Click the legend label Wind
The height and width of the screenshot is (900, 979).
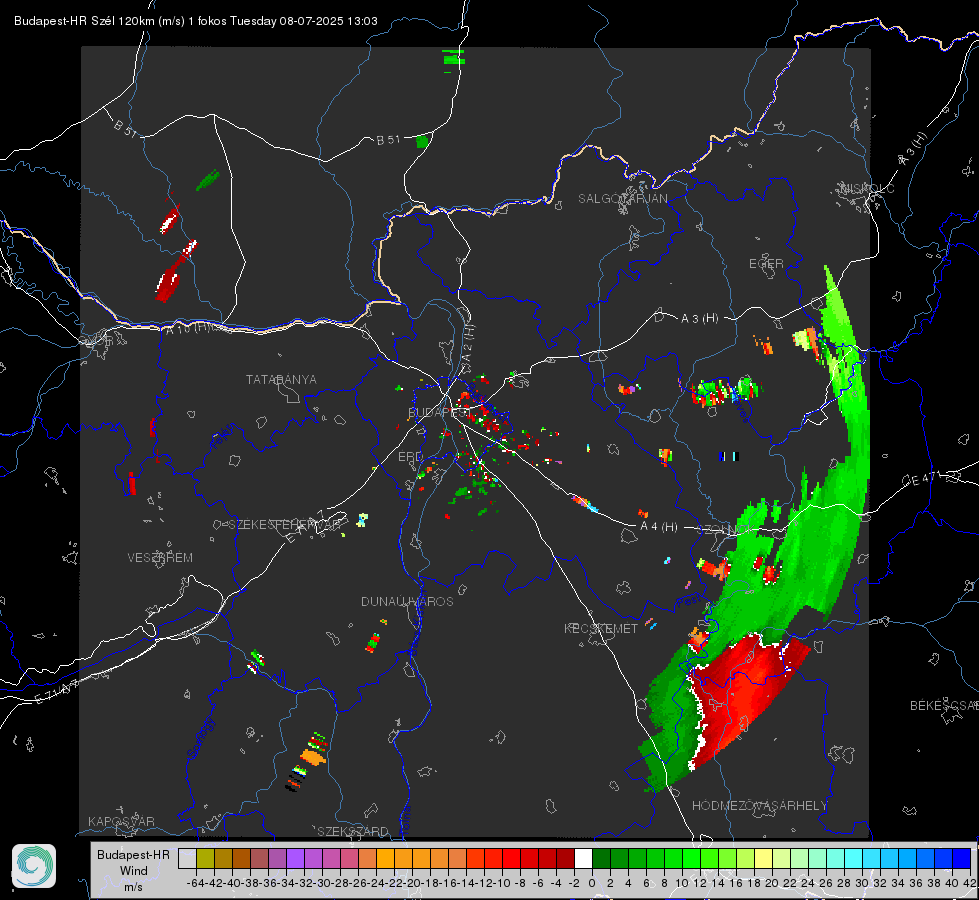click(134, 871)
